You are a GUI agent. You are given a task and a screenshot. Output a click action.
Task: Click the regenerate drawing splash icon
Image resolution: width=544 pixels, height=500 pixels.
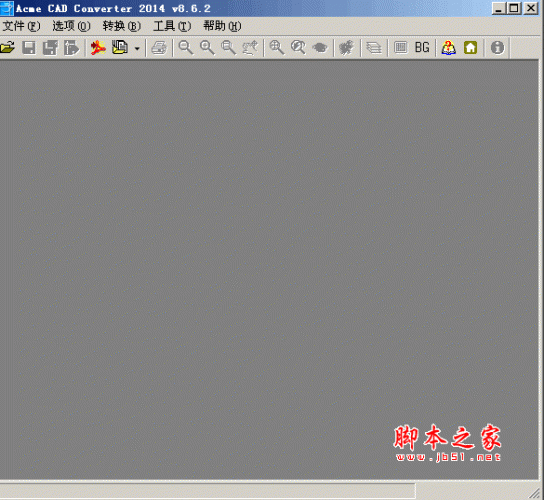pyautogui.click(x=346, y=48)
